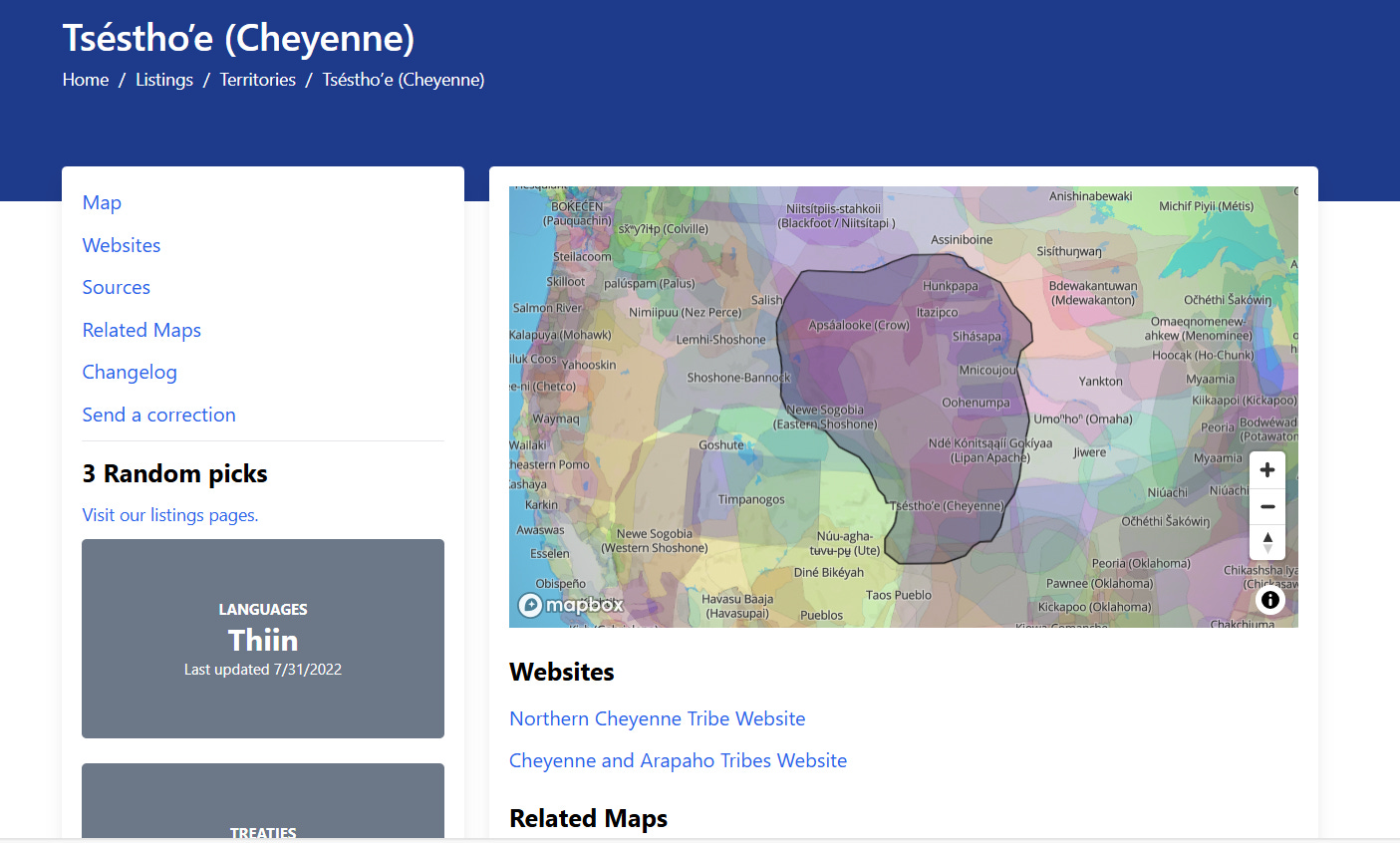Click Taos Pueblo label on map
Screen dimensions: 1400x843
click(x=899, y=595)
